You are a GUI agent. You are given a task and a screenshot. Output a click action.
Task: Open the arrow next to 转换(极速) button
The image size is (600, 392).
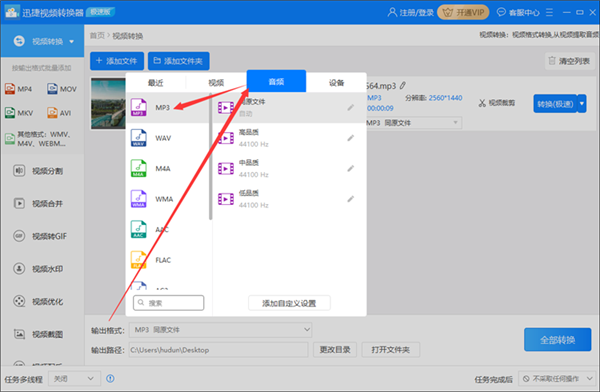[x=582, y=103]
